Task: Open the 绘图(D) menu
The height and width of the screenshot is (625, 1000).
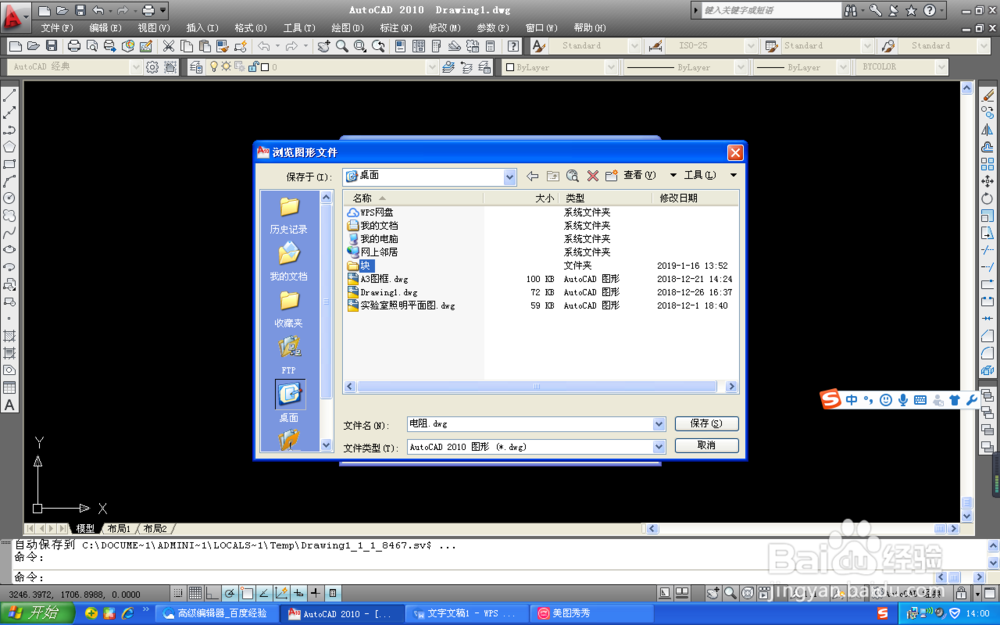Action: point(347,28)
